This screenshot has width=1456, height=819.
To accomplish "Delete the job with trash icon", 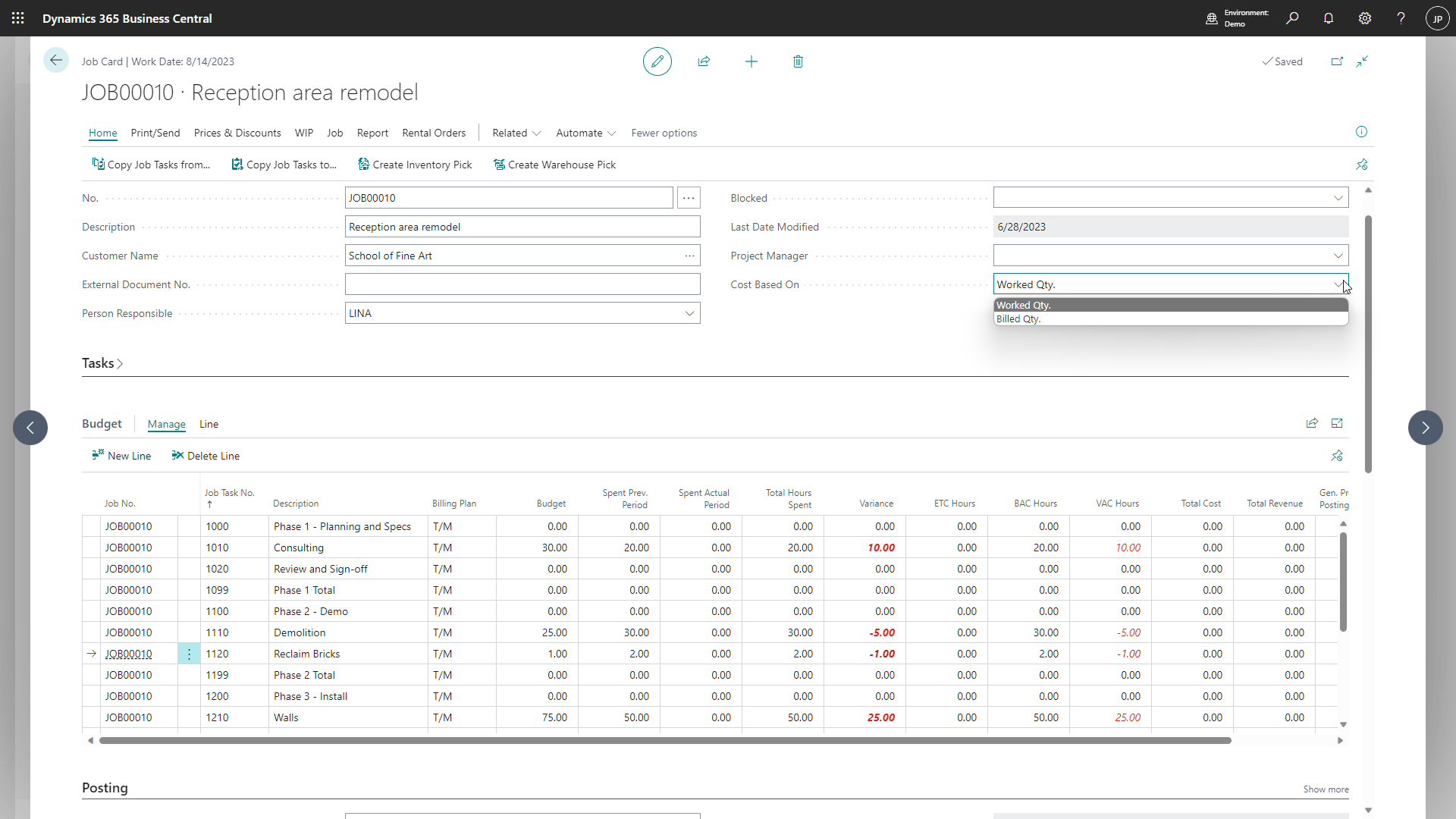I will tap(798, 61).
